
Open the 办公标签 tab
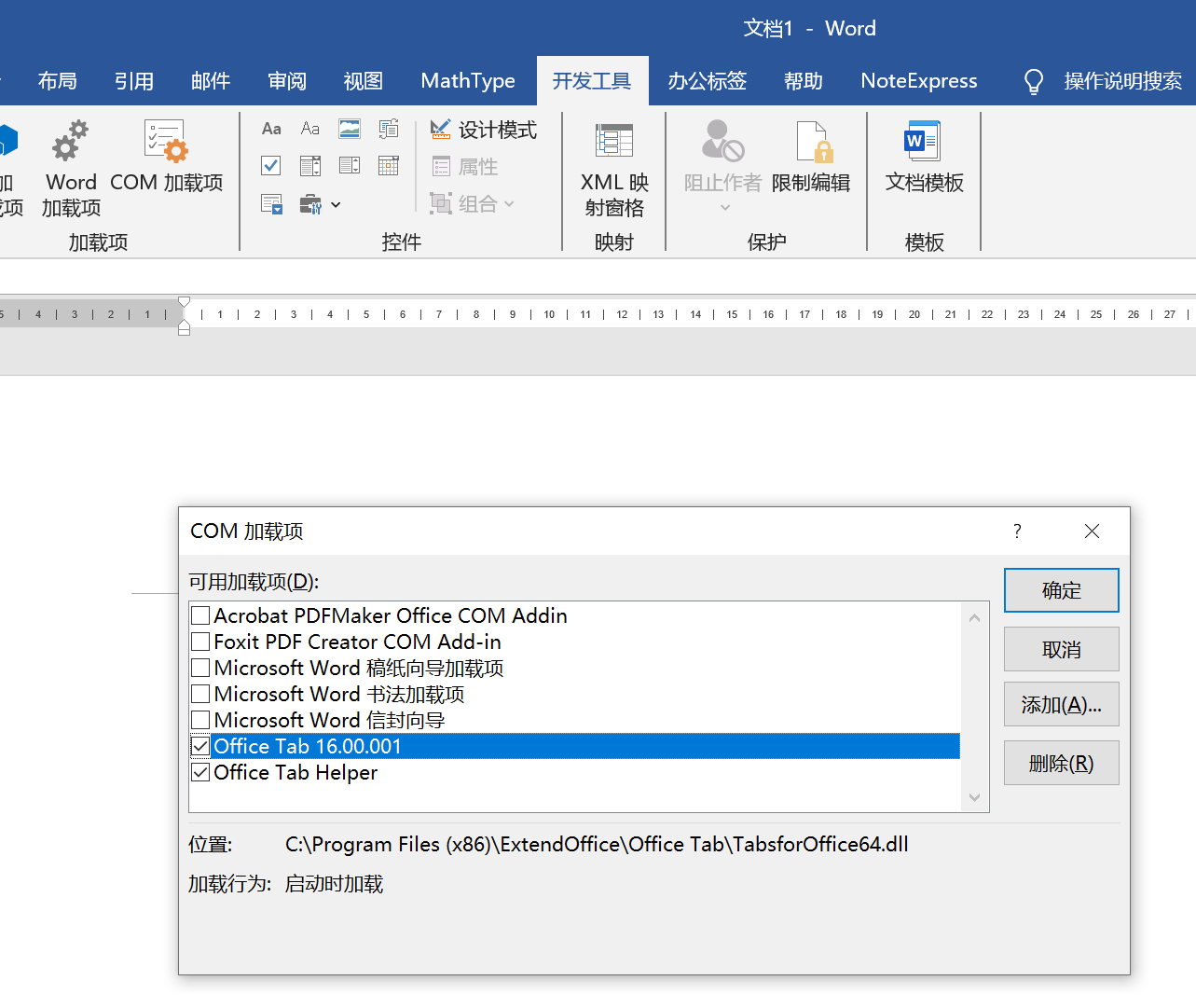coord(708,81)
